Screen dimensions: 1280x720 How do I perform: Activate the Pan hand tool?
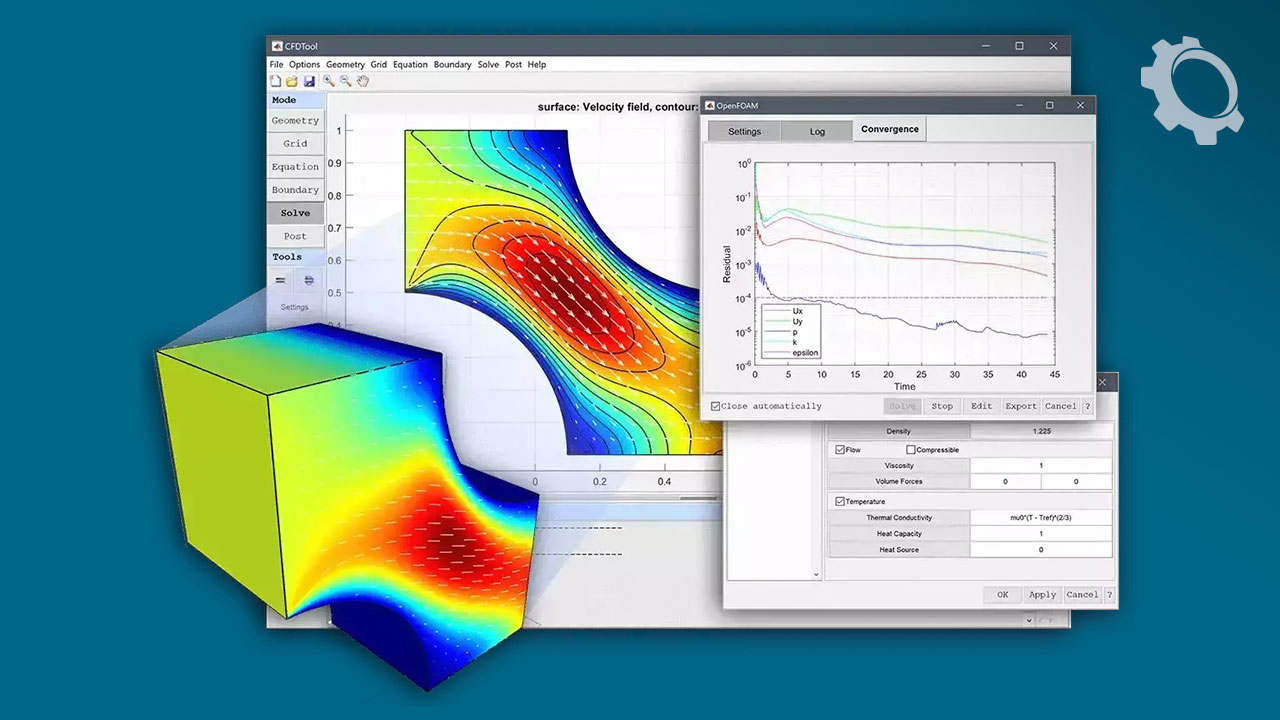pos(363,81)
